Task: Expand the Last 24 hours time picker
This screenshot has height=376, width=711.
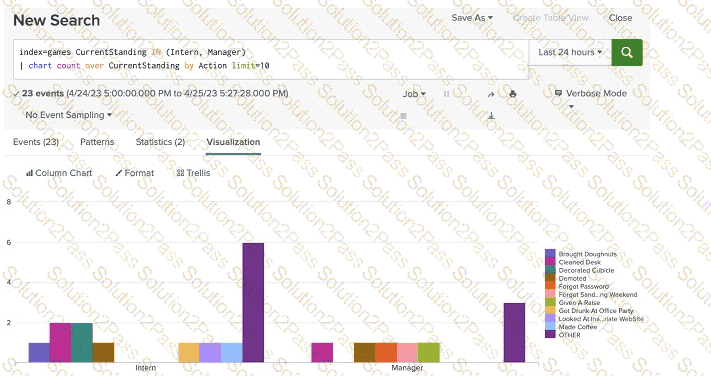Action: tap(570, 52)
